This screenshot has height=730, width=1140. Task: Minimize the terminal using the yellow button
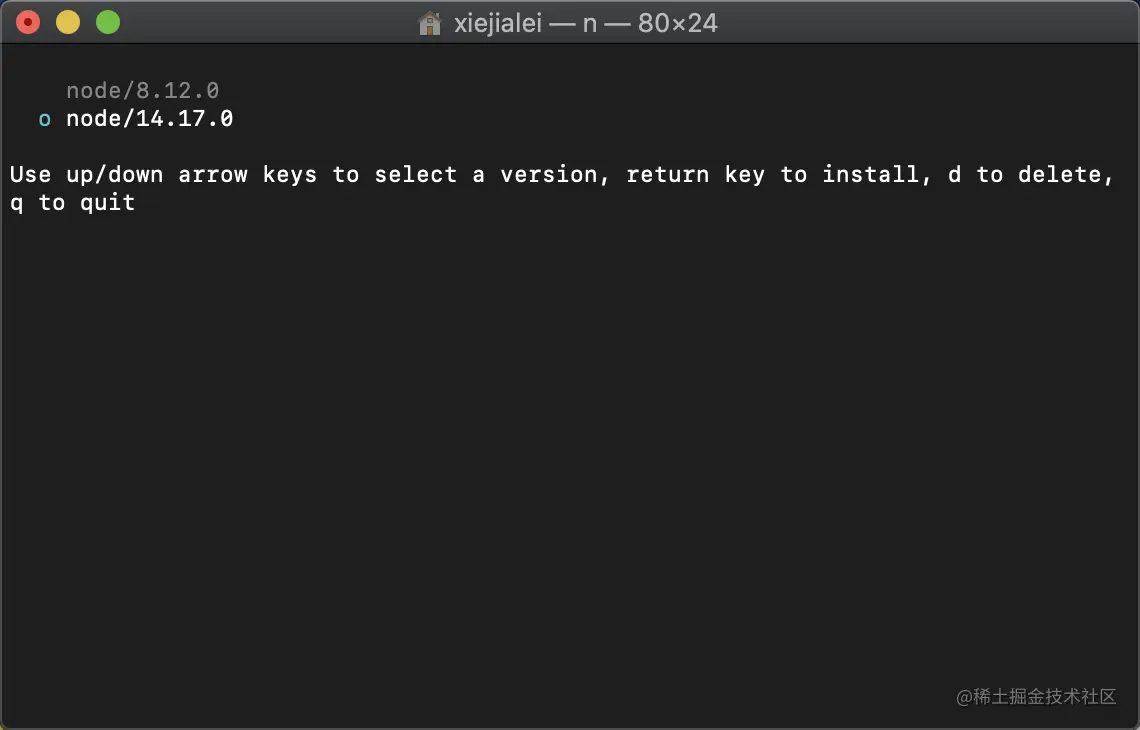pos(68,23)
